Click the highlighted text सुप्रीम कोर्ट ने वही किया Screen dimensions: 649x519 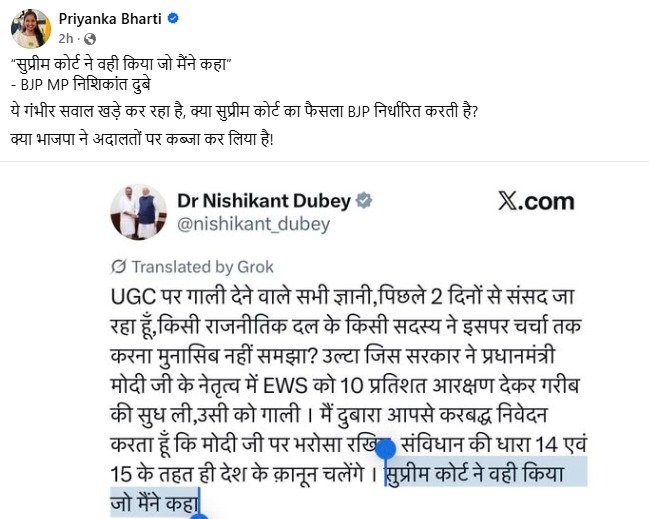coord(475,474)
